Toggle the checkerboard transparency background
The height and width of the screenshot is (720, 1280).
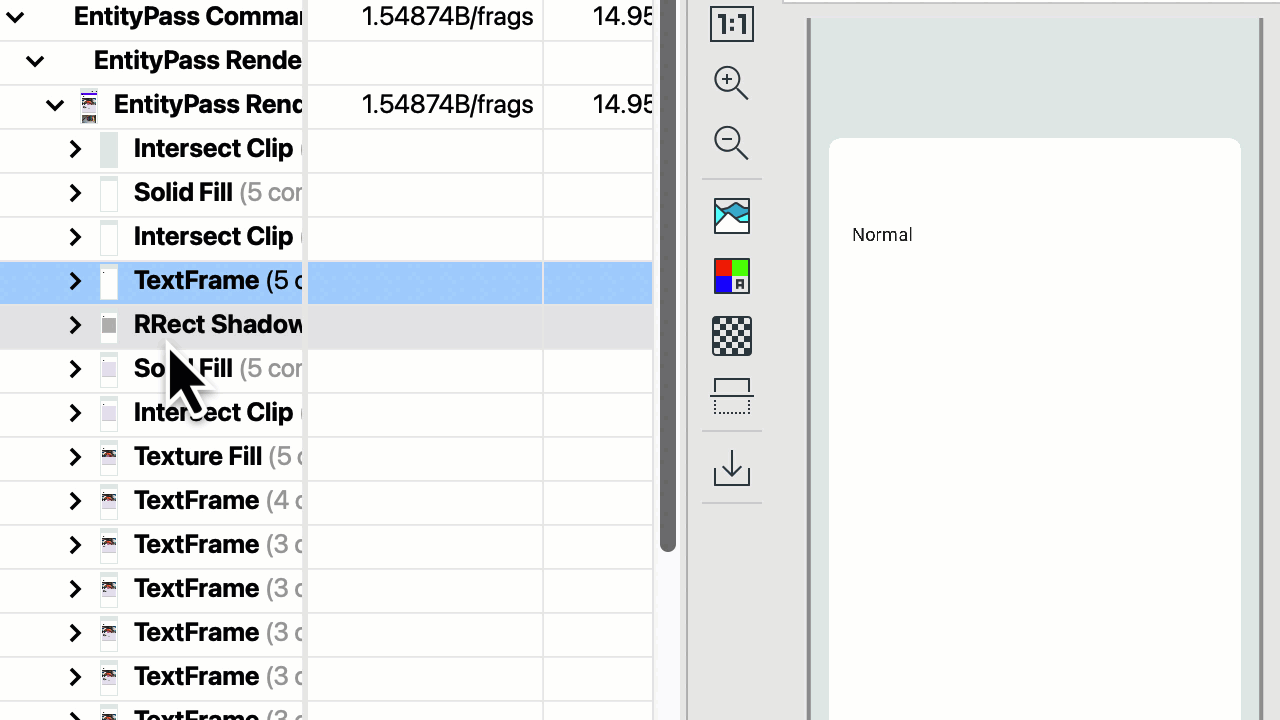click(731, 336)
